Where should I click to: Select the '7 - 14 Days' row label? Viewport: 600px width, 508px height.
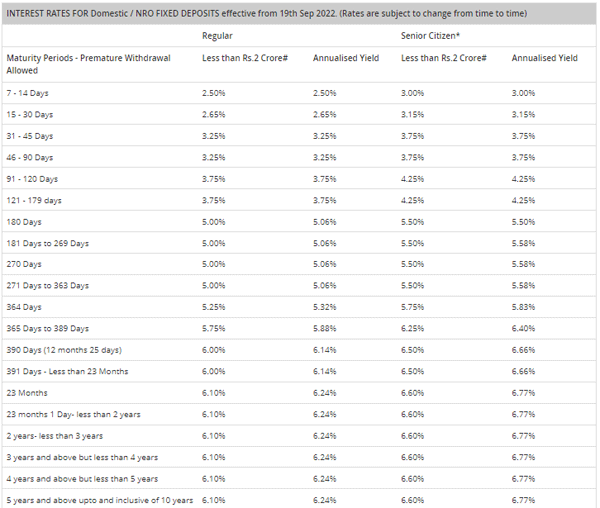(28, 93)
